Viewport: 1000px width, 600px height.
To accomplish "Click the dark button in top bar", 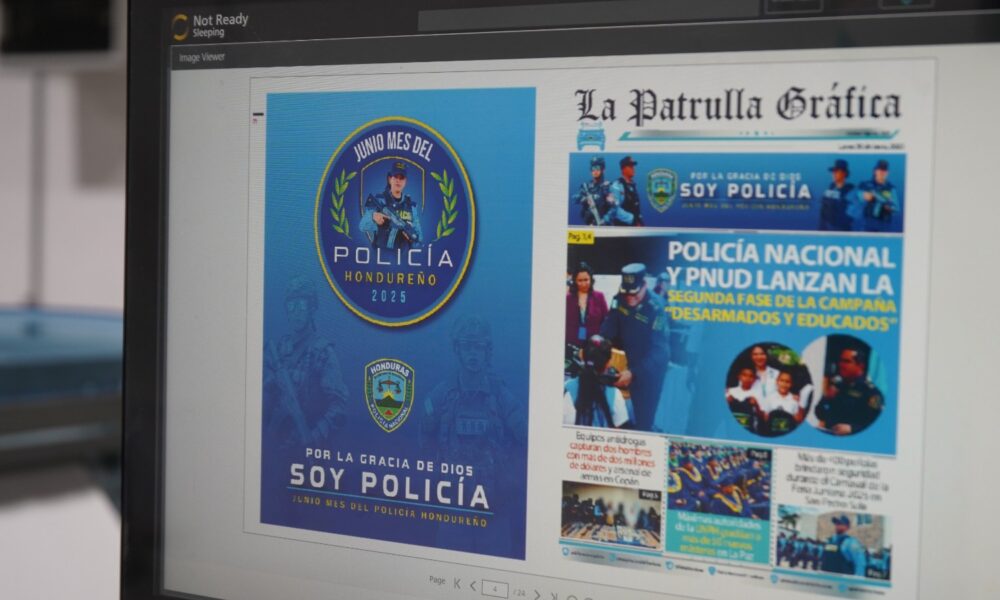I will [x=793, y=6].
